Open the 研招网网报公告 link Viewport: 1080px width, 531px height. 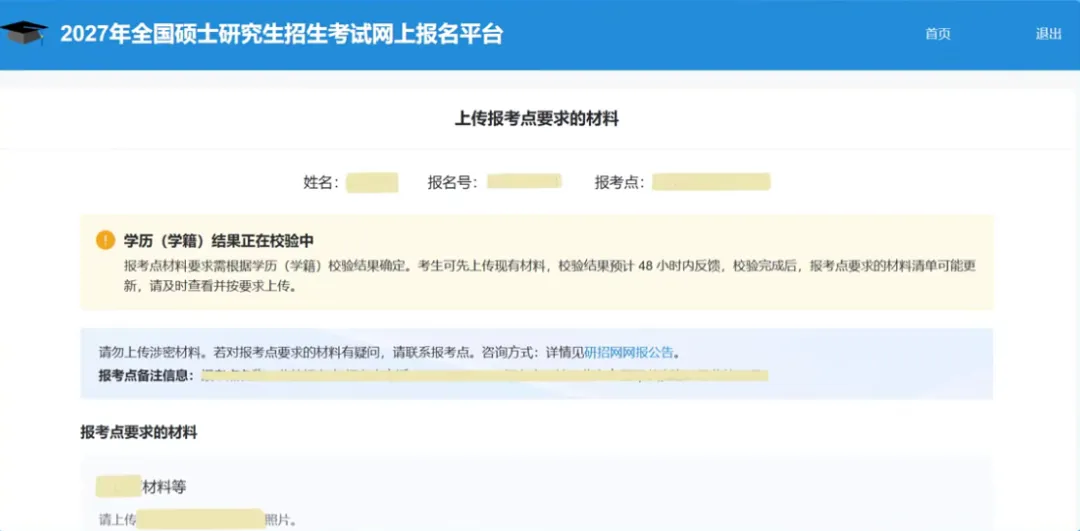tap(628, 353)
